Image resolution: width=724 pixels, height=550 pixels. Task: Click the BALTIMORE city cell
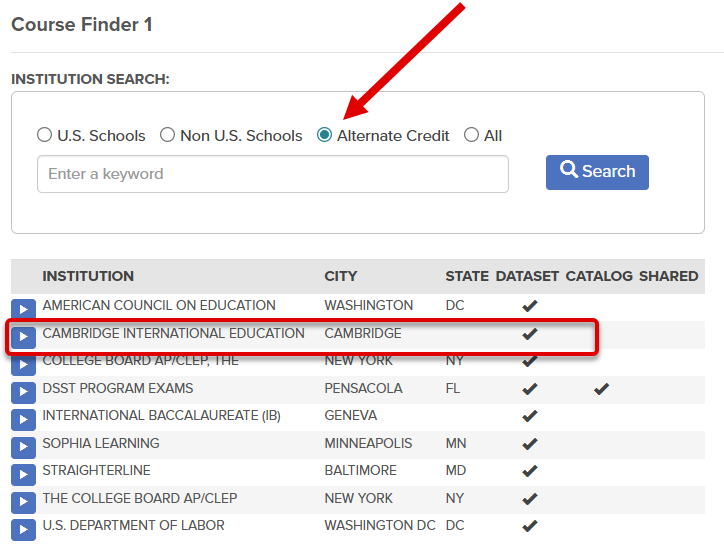361,470
